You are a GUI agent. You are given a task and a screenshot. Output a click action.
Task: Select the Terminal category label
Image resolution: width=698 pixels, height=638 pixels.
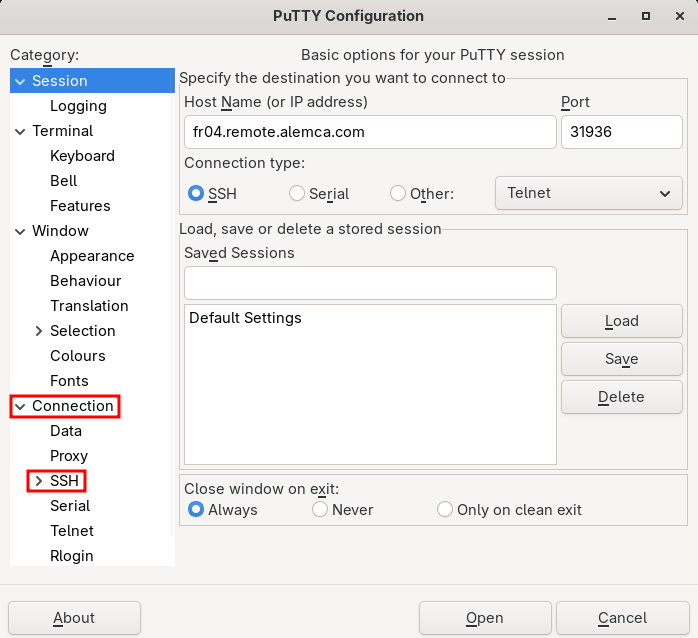[x=62, y=131]
